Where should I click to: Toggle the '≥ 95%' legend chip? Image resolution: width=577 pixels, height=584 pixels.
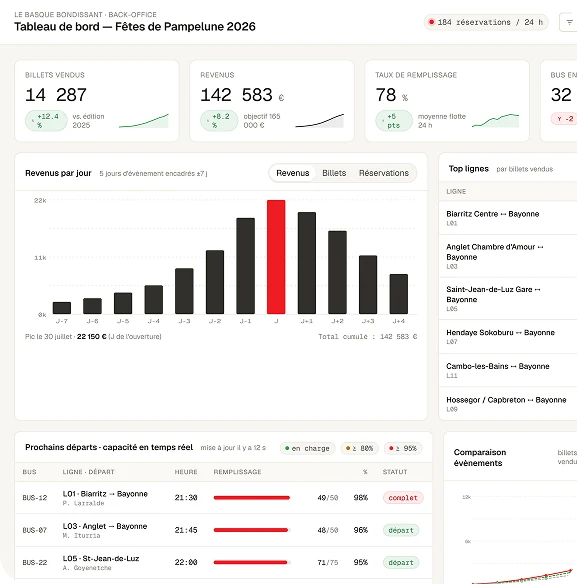[403, 448]
